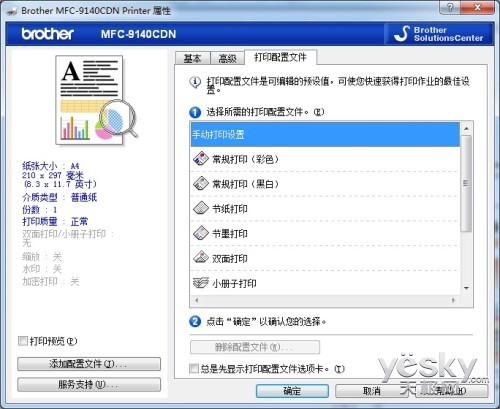
Task: Close the printer properties dialog
Action: pyautogui.click(x=478, y=7)
